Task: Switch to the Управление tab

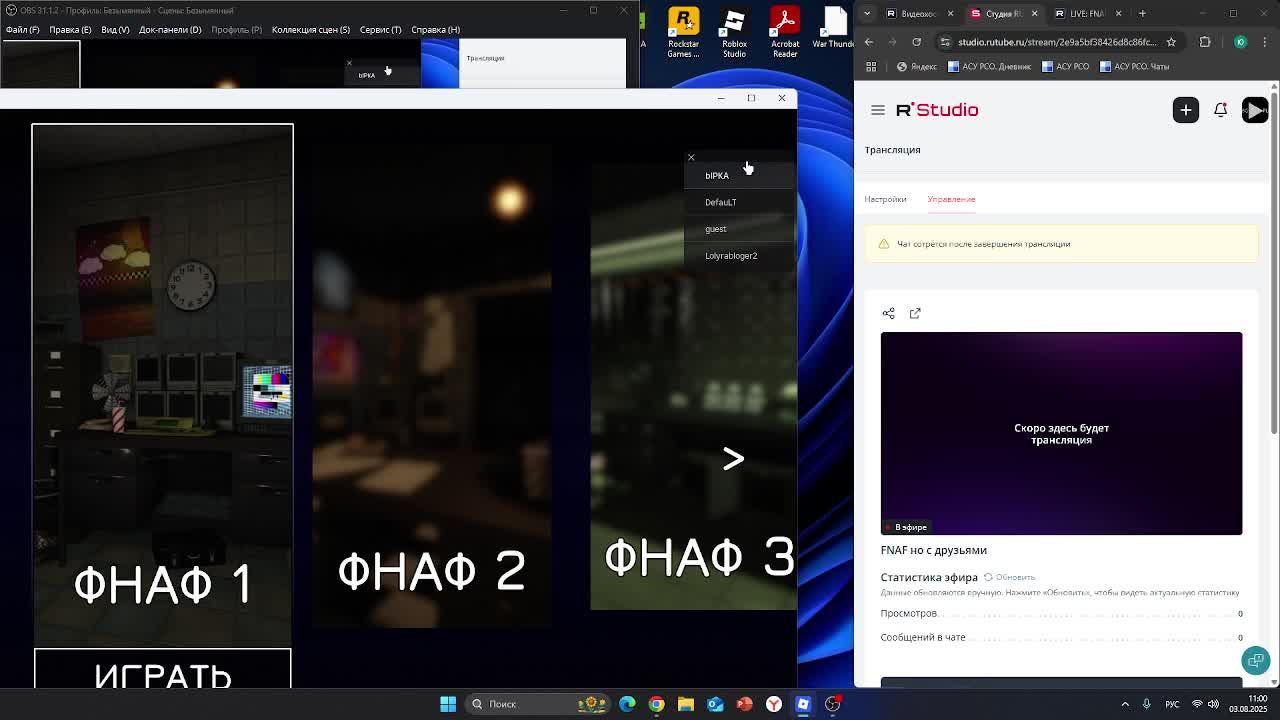Action: 951,199
